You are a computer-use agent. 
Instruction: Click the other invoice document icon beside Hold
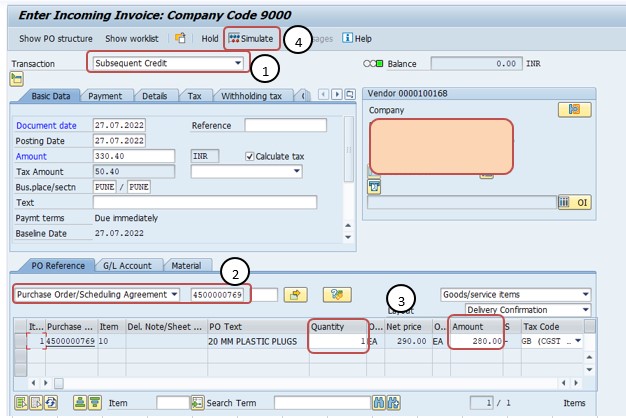[180, 38]
